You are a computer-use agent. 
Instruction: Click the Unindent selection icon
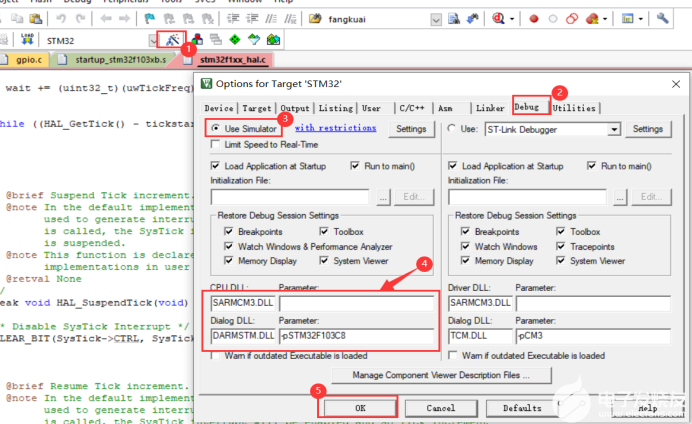click(252, 19)
